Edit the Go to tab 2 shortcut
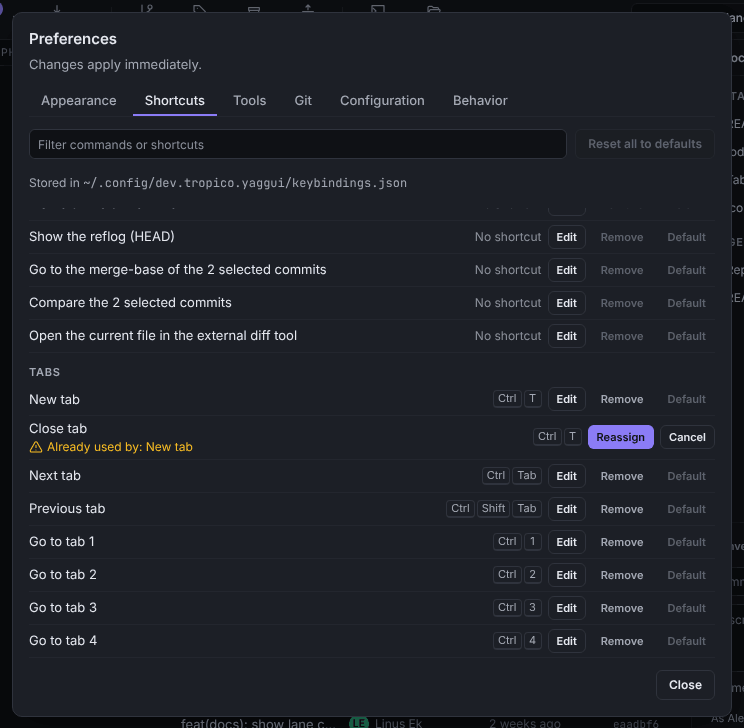The width and height of the screenshot is (744, 728). (x=567, y=575)
